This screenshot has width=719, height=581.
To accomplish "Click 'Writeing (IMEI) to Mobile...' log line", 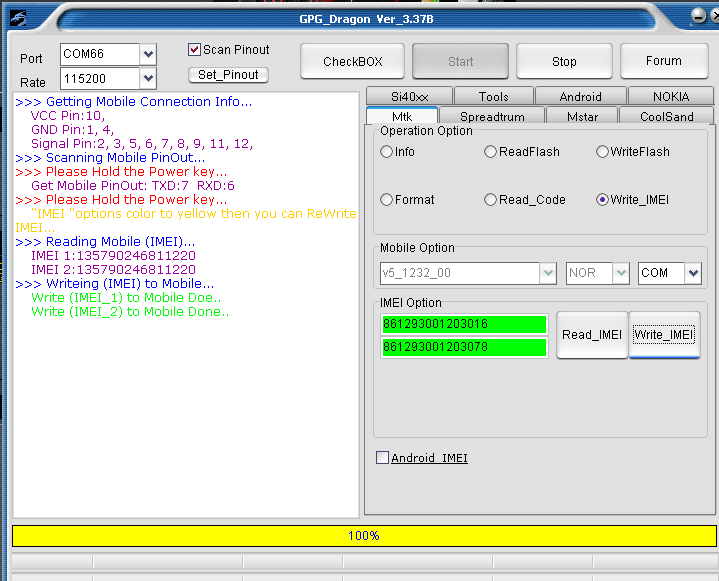I will point(115,284).
